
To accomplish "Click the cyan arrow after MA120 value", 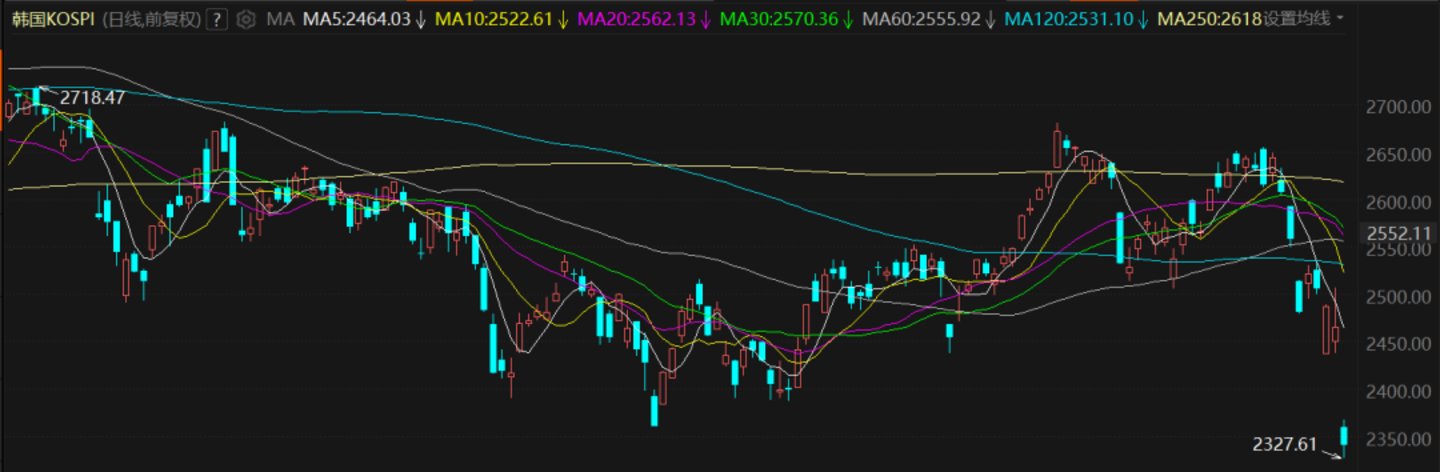I will tap(1141, 19).
